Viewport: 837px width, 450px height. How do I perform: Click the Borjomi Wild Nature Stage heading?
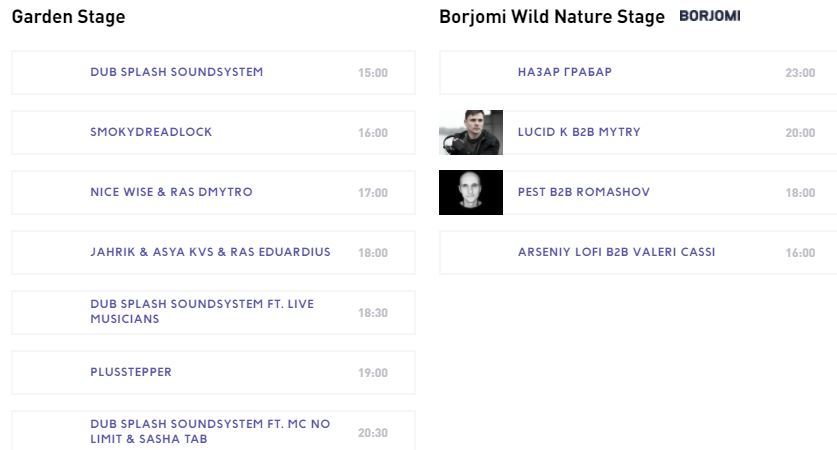[x=552, y=18]
